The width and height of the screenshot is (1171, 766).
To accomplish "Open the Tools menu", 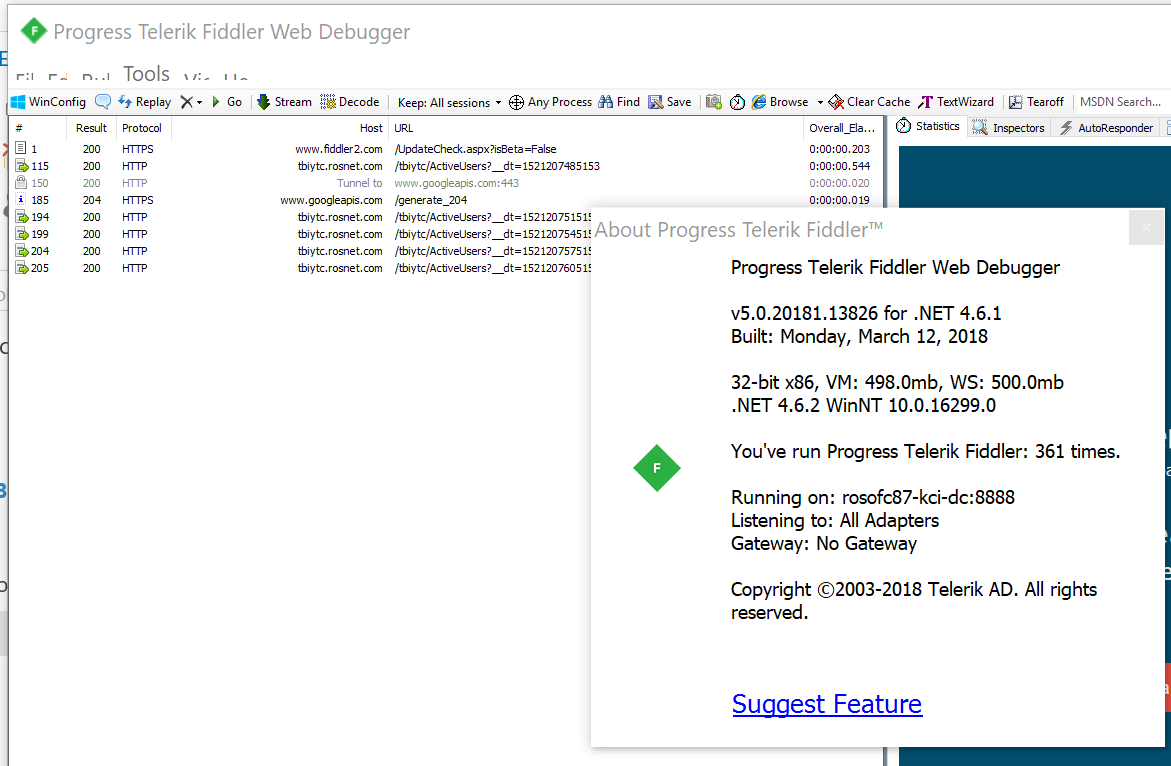I will 146,72.
